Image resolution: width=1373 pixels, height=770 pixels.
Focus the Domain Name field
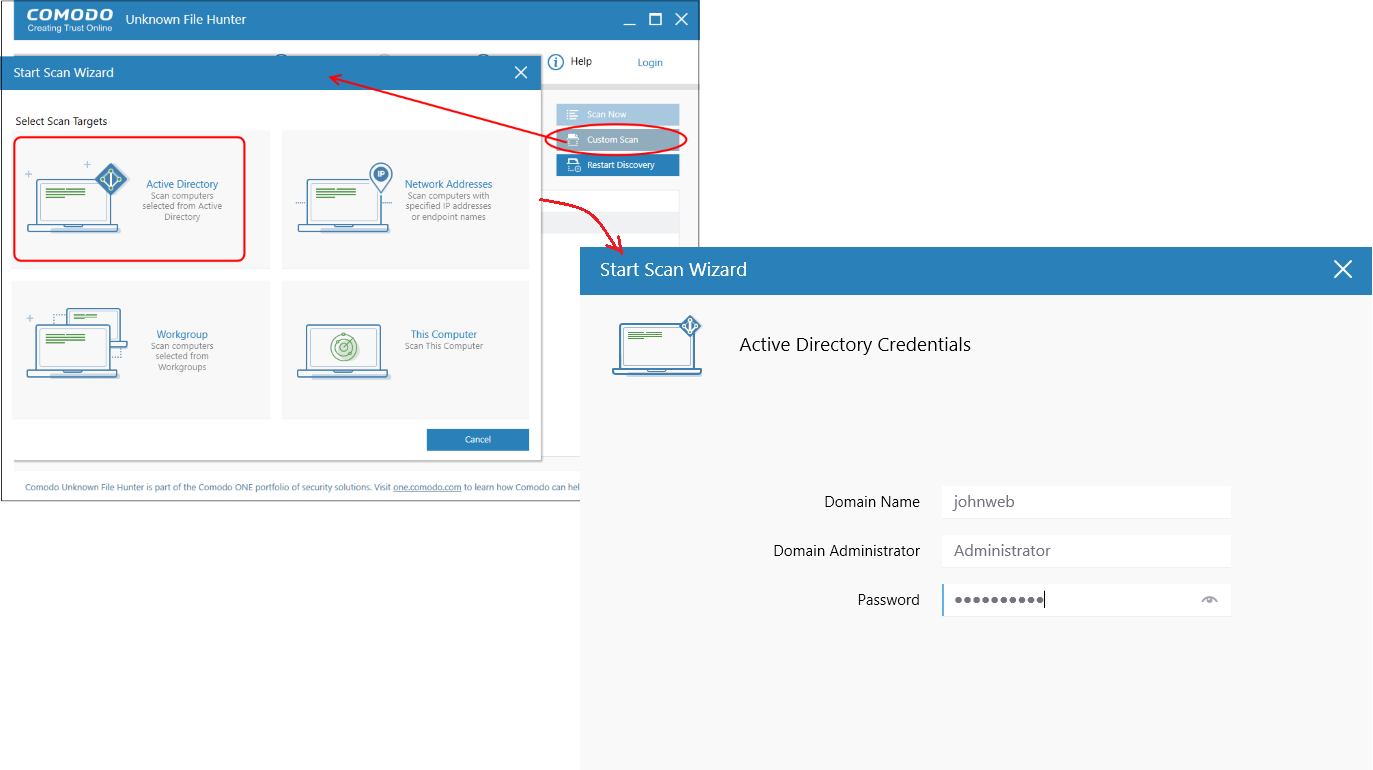pos(1086,502)
